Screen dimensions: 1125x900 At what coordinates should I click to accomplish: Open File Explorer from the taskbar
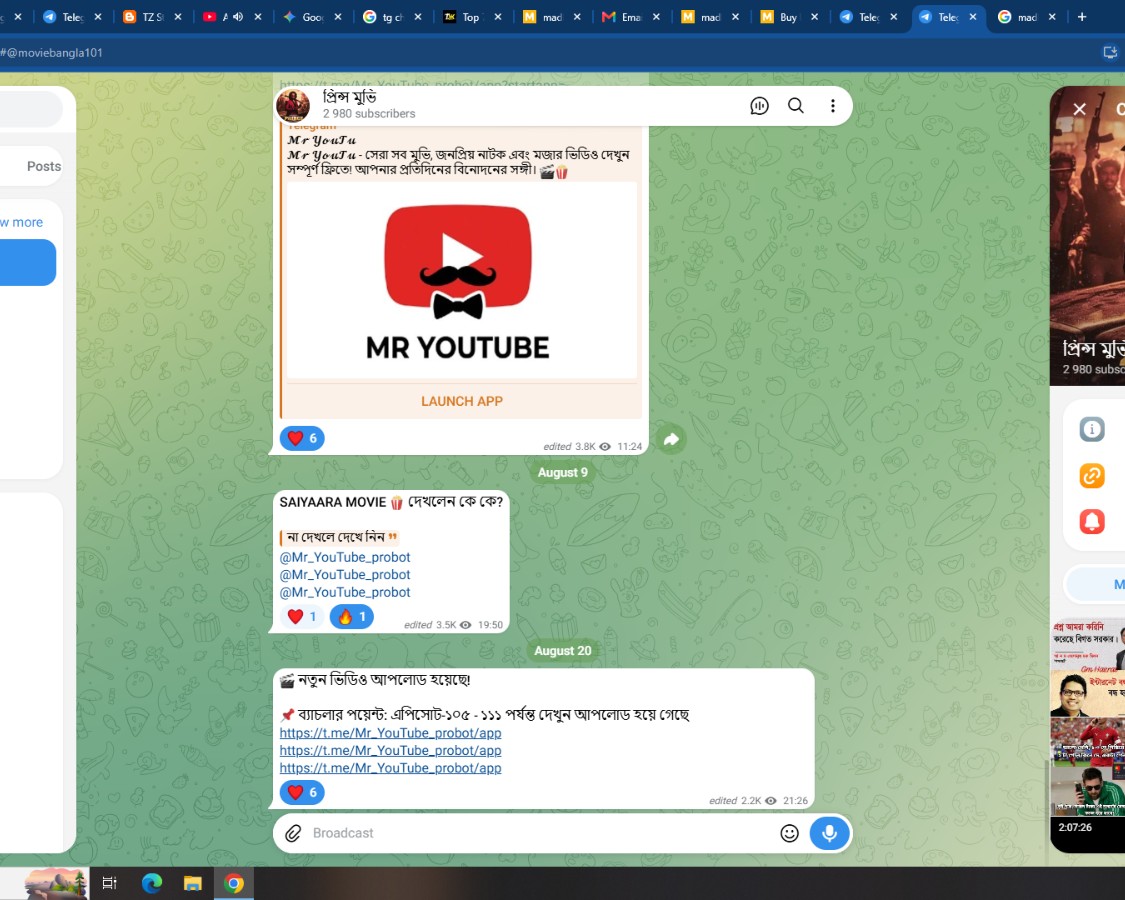coord(192,883)
